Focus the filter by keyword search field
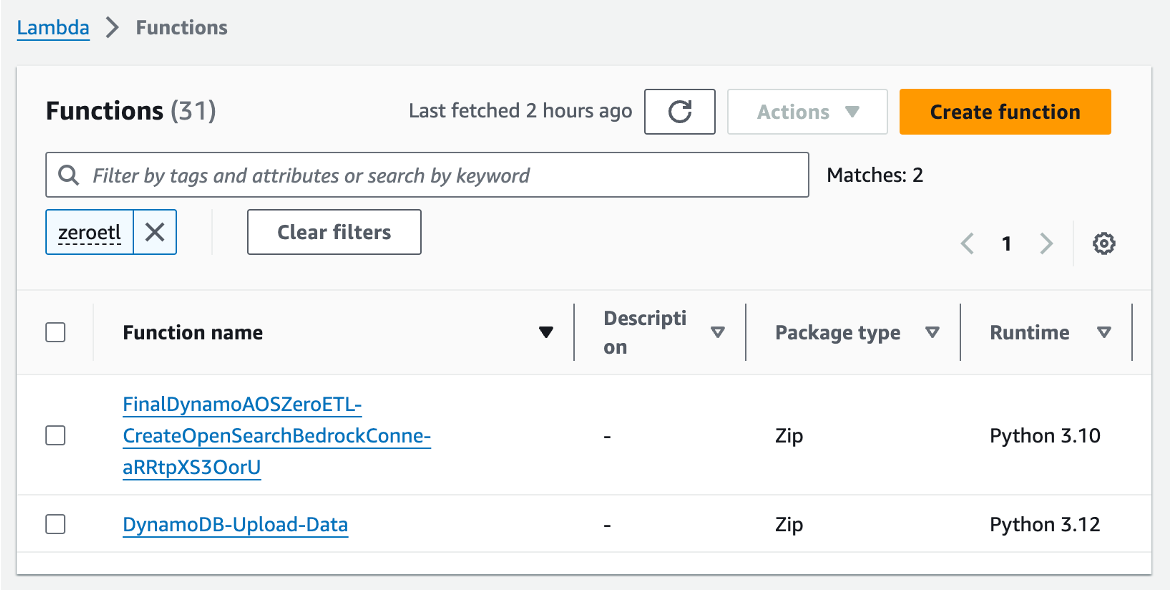 (440, 175)
